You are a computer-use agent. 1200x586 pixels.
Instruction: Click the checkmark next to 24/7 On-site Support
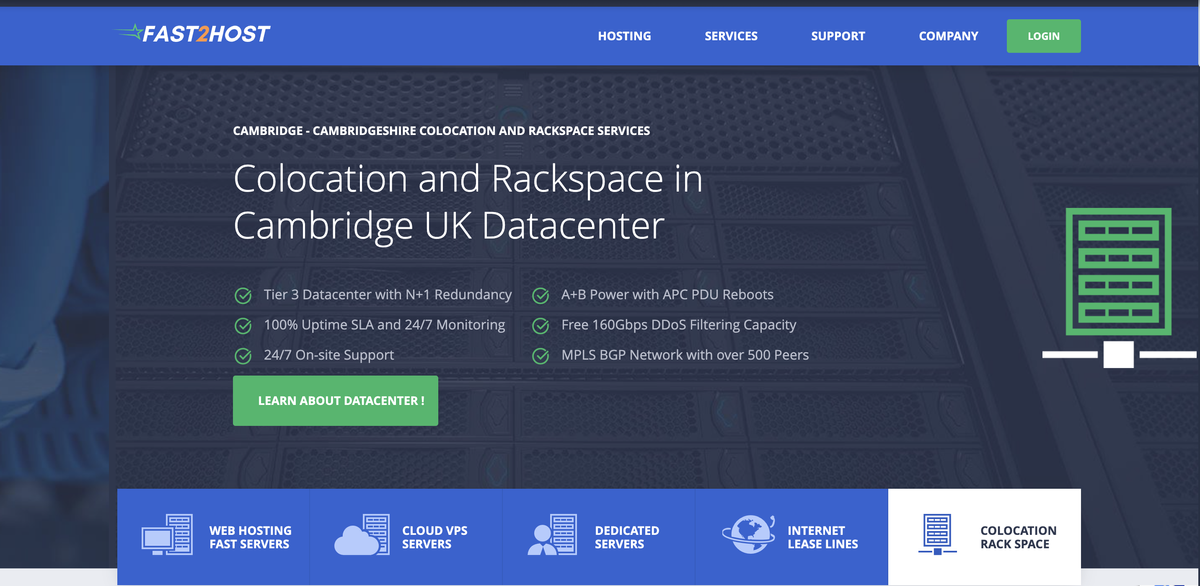[243, 355]
